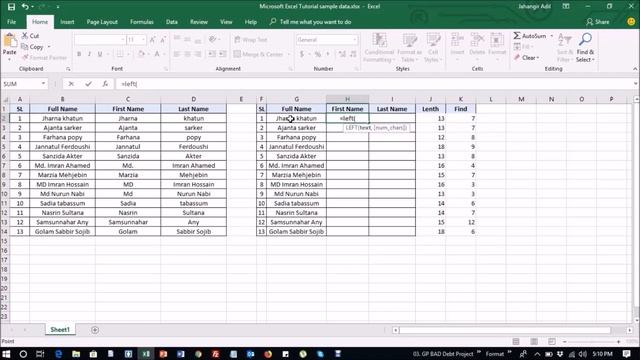The height and width of the screenshot is (360, 640).
Task: Toggle Underline formatting
Action: tap(100, 54)
